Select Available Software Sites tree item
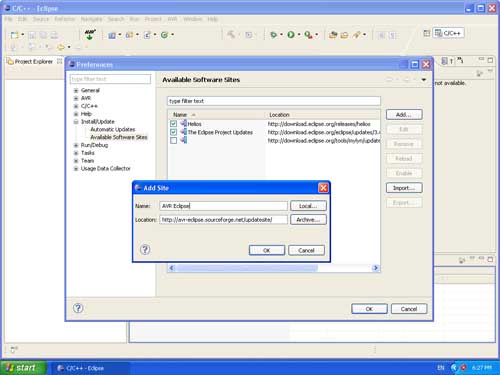Viewport: 500px width, 375px height. 119,137
